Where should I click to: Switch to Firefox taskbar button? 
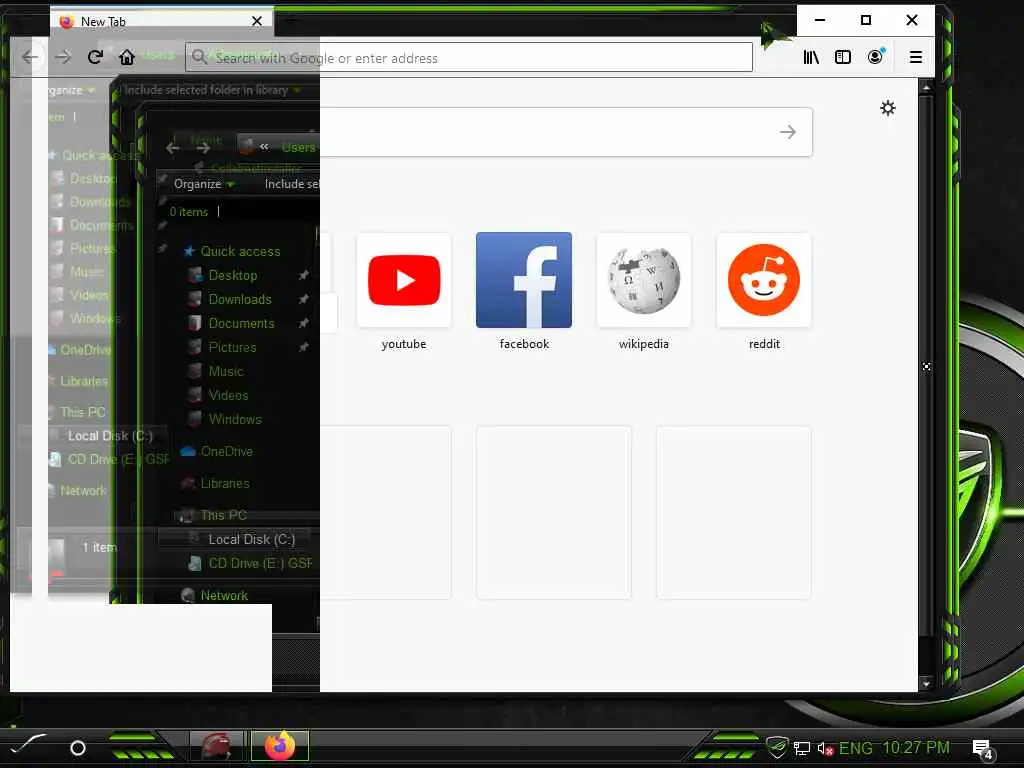coord(280,746)
